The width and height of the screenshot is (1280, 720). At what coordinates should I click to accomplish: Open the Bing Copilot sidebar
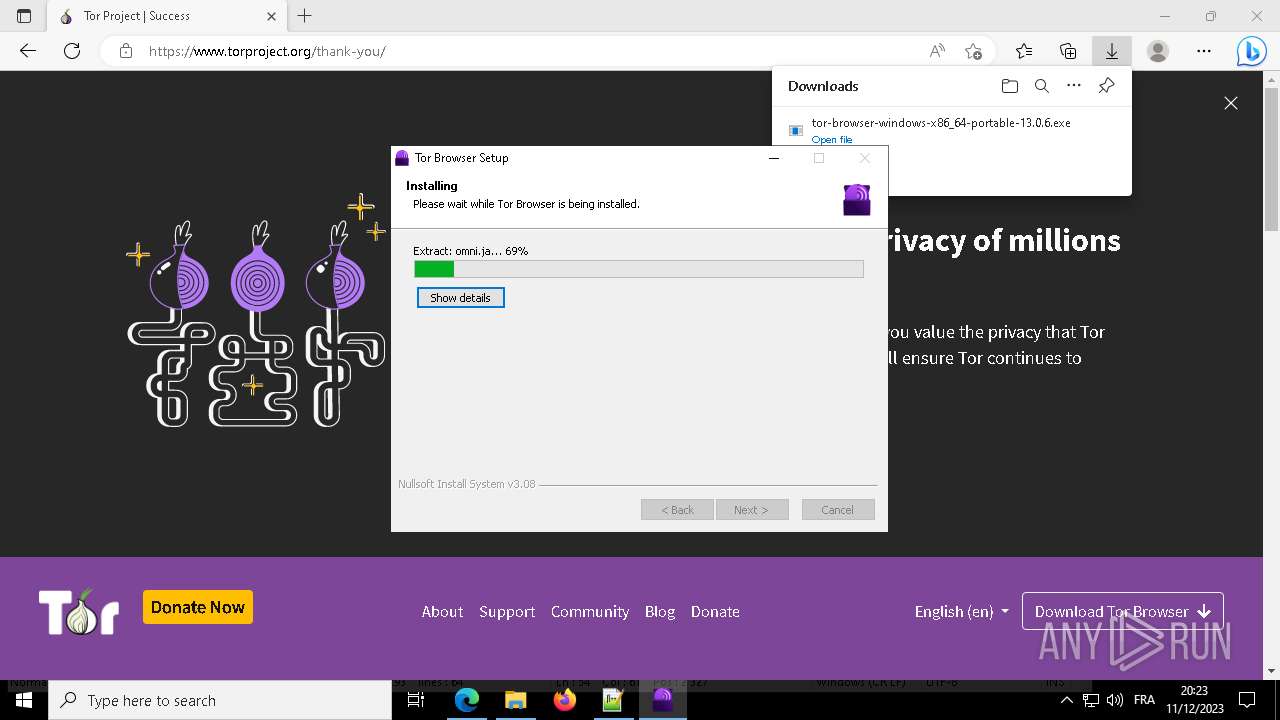pyautogui.click(x=1251, y=51)
